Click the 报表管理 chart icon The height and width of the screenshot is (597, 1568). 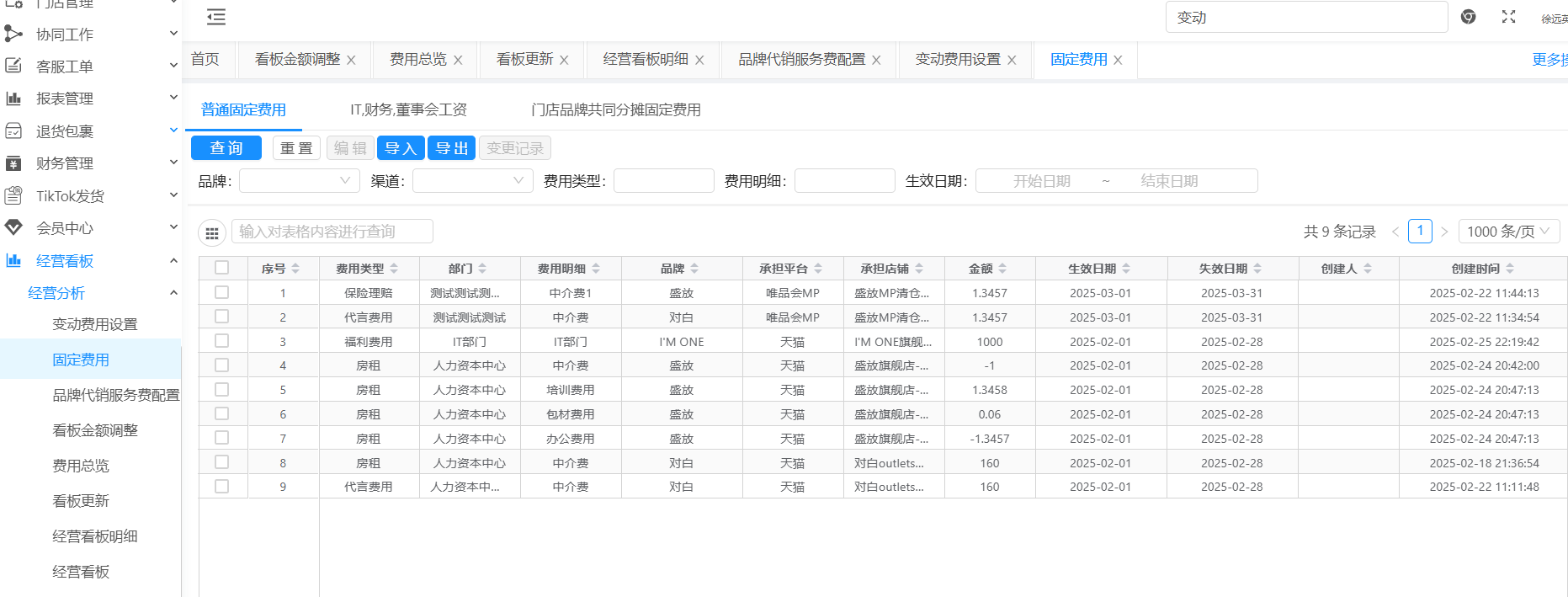13,99
